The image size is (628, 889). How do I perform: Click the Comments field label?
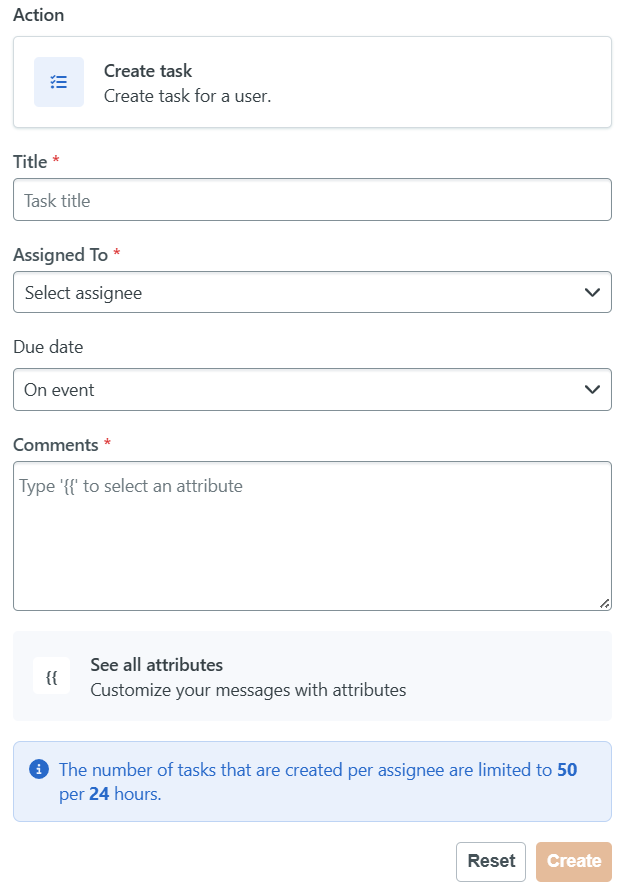(52, 444)
